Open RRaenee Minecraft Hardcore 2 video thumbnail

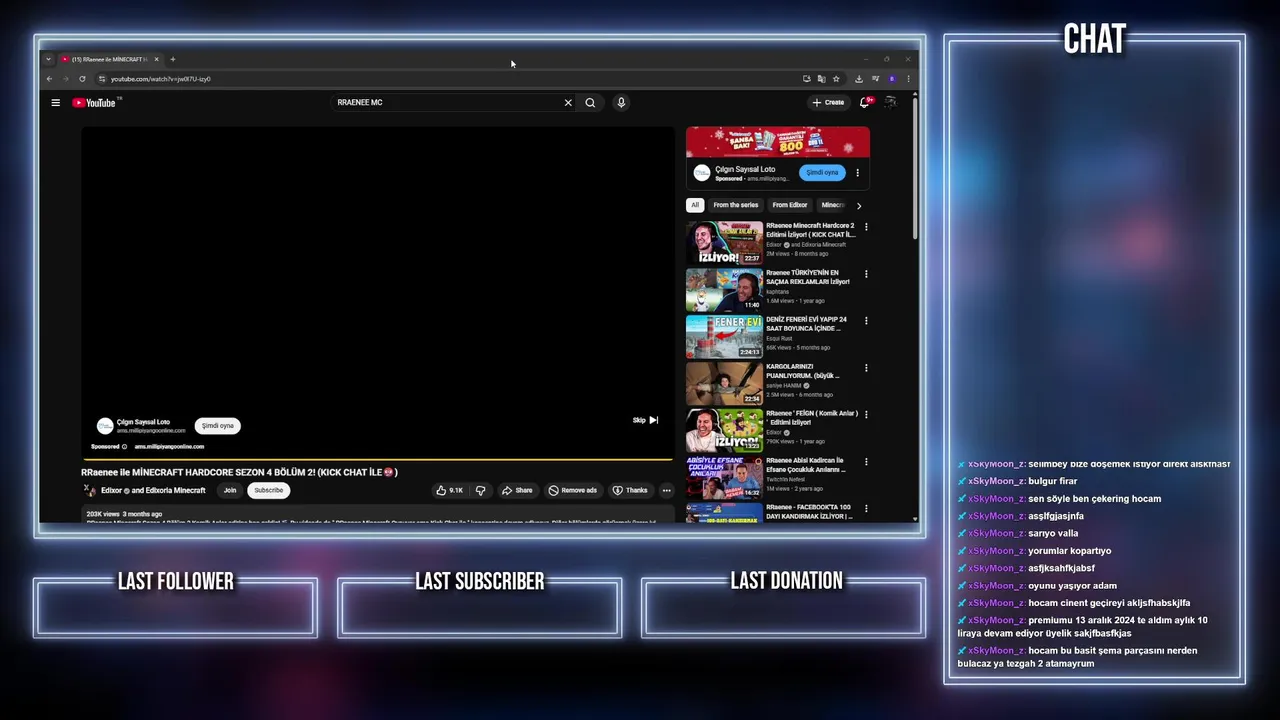pyautogui.click(x=724, y=243)
